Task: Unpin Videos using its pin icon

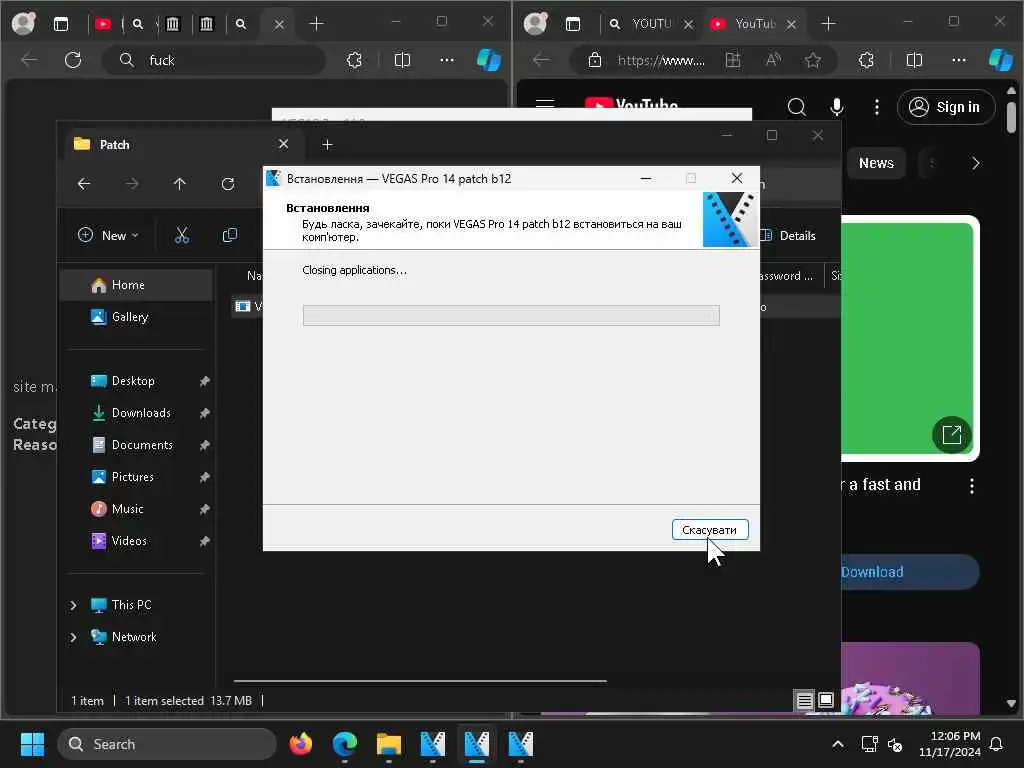Action: [204, 541]
